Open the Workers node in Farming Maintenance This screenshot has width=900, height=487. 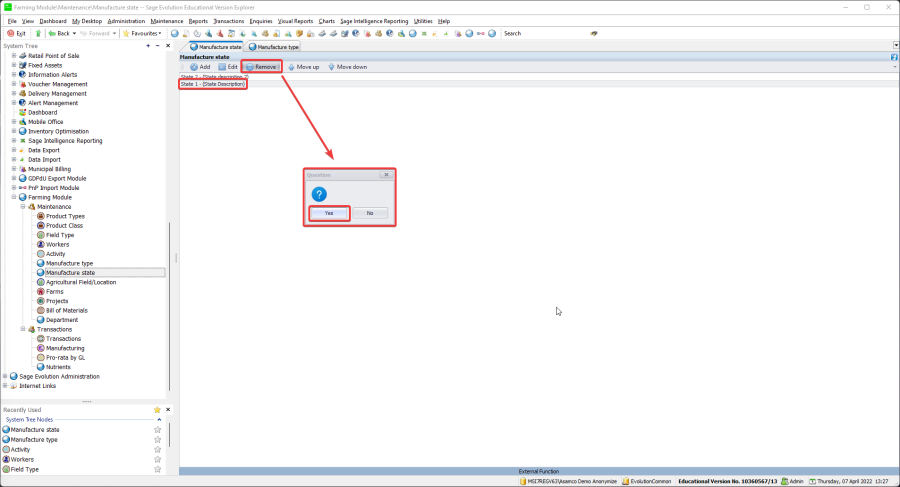[x=57, y=244]
